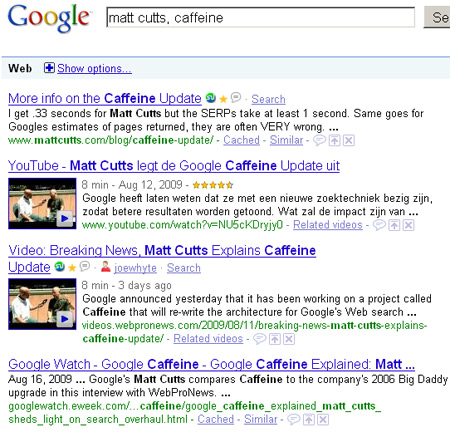This screenshot has height=437, width=450.
Task: Click comment icon on the googlewatch.eweek.com URL line
Action: tap(294, 420)
